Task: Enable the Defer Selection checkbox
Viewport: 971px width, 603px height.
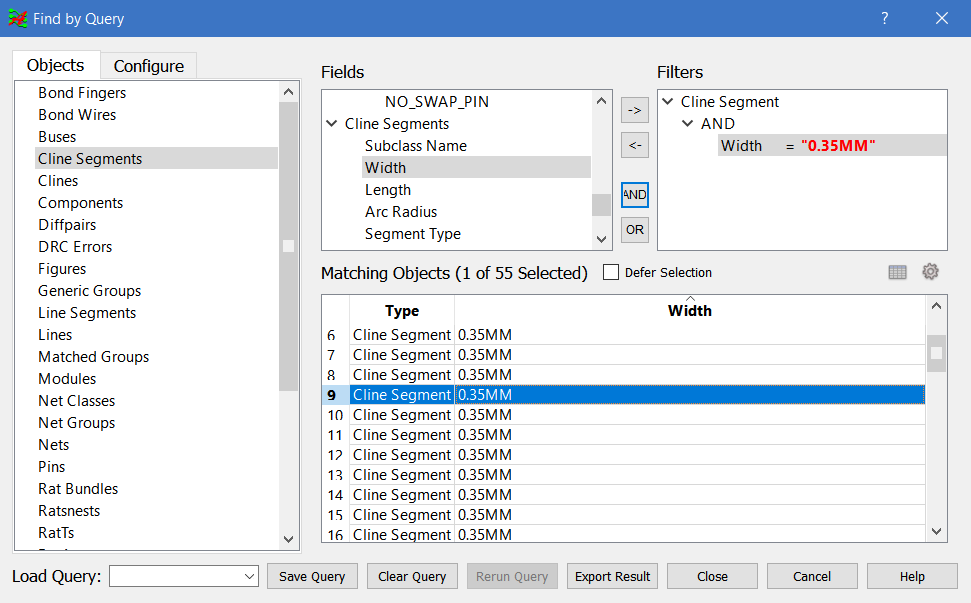Action: click(612, 273)
